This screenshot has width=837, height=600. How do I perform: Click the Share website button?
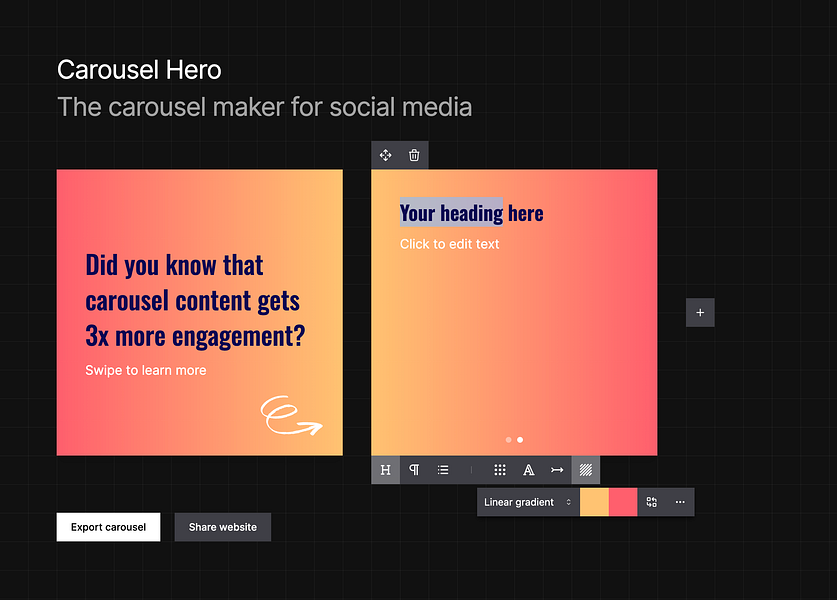222,527
